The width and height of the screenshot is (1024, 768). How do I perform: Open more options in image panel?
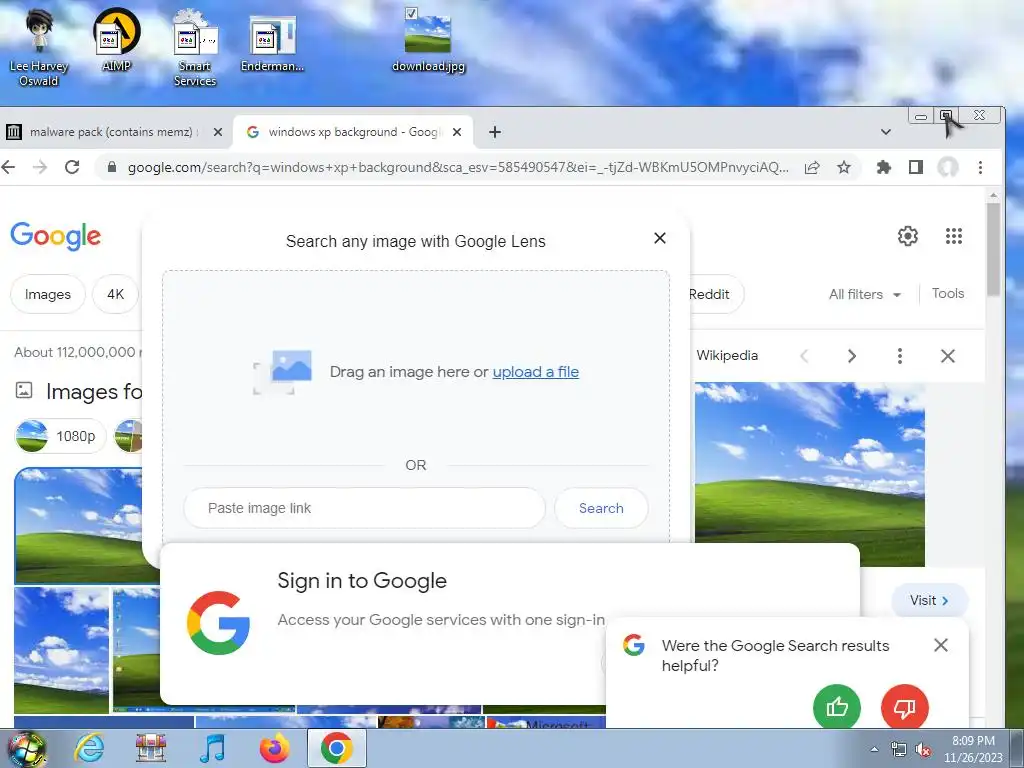click(899, 356)
